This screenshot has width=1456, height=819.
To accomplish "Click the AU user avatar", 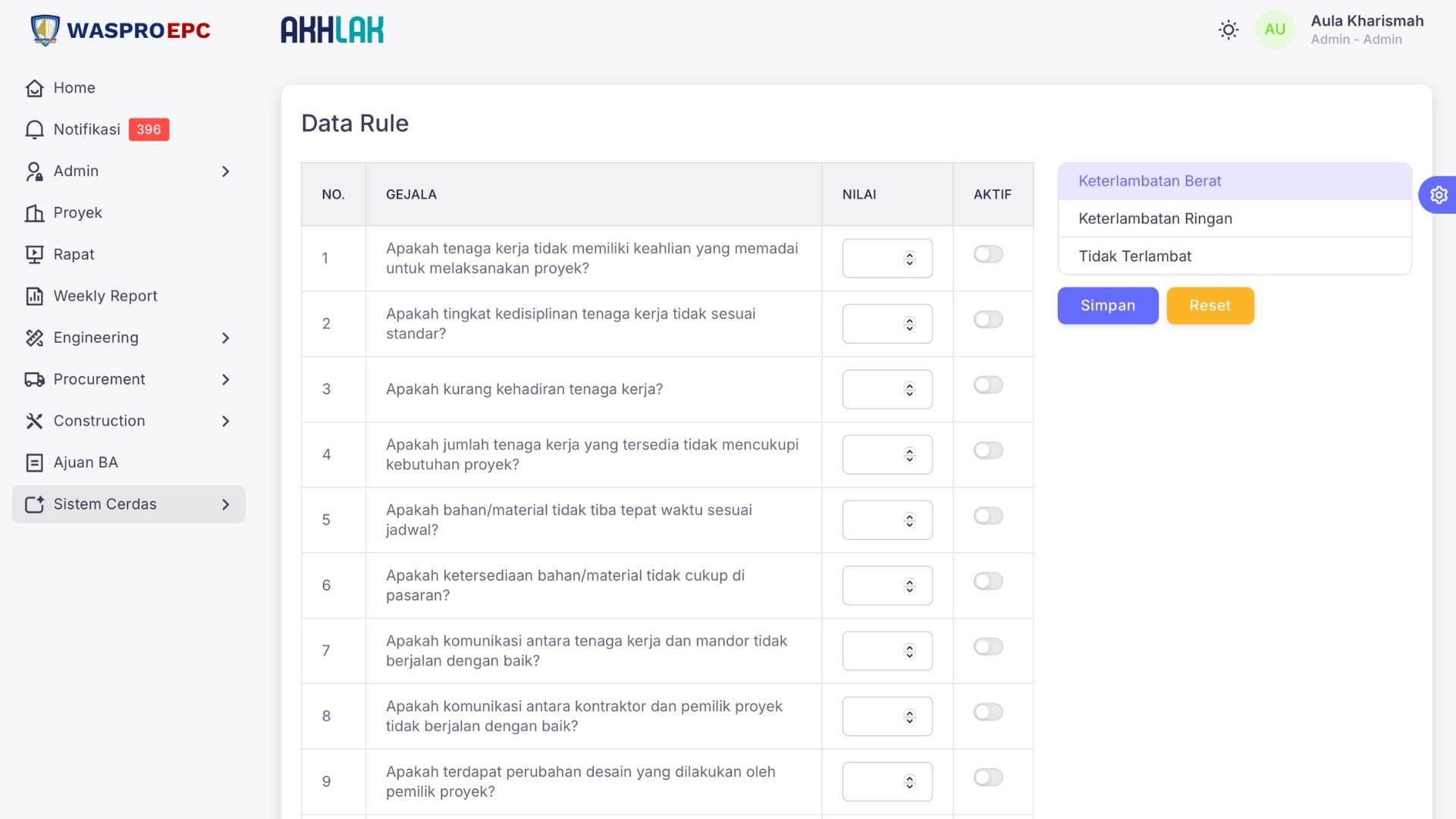I will [x=1275, y=30].
